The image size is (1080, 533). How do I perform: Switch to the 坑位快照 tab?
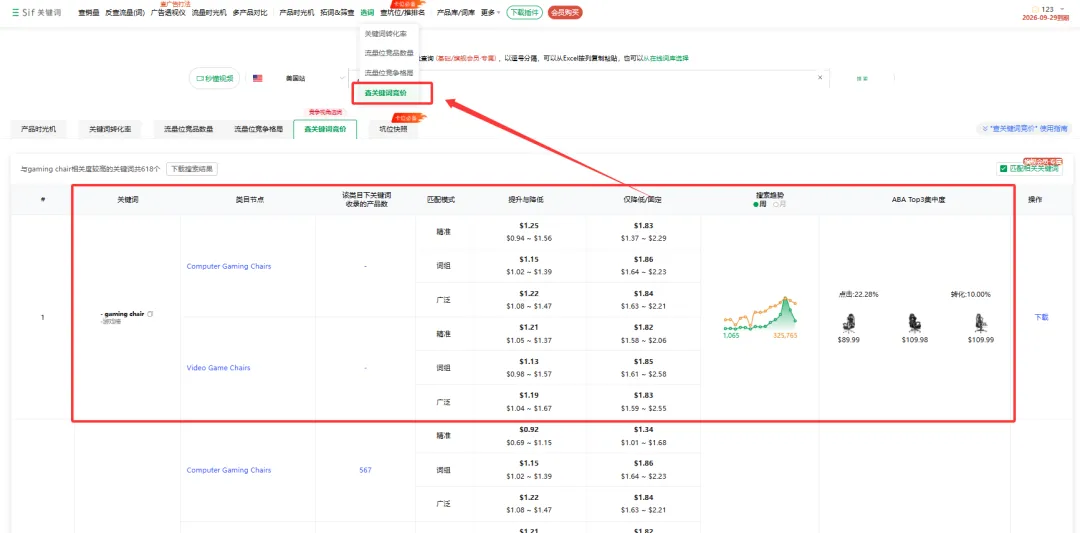[393, 129]
